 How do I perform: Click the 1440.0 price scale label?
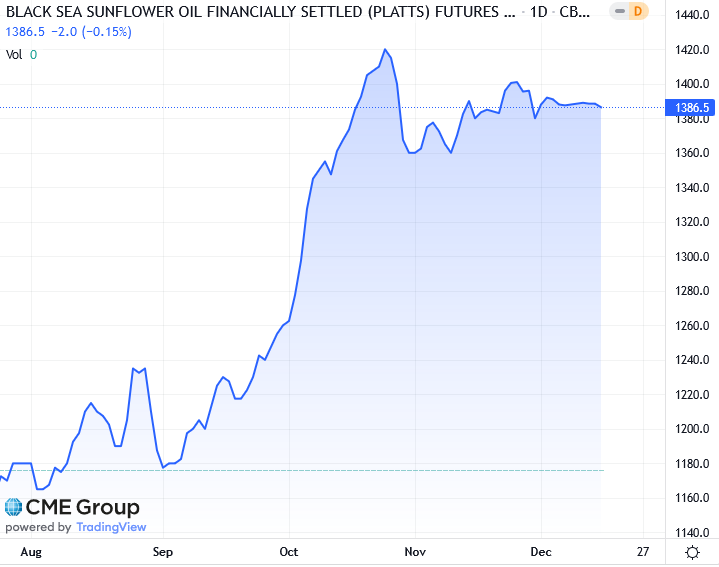point(691,15)
